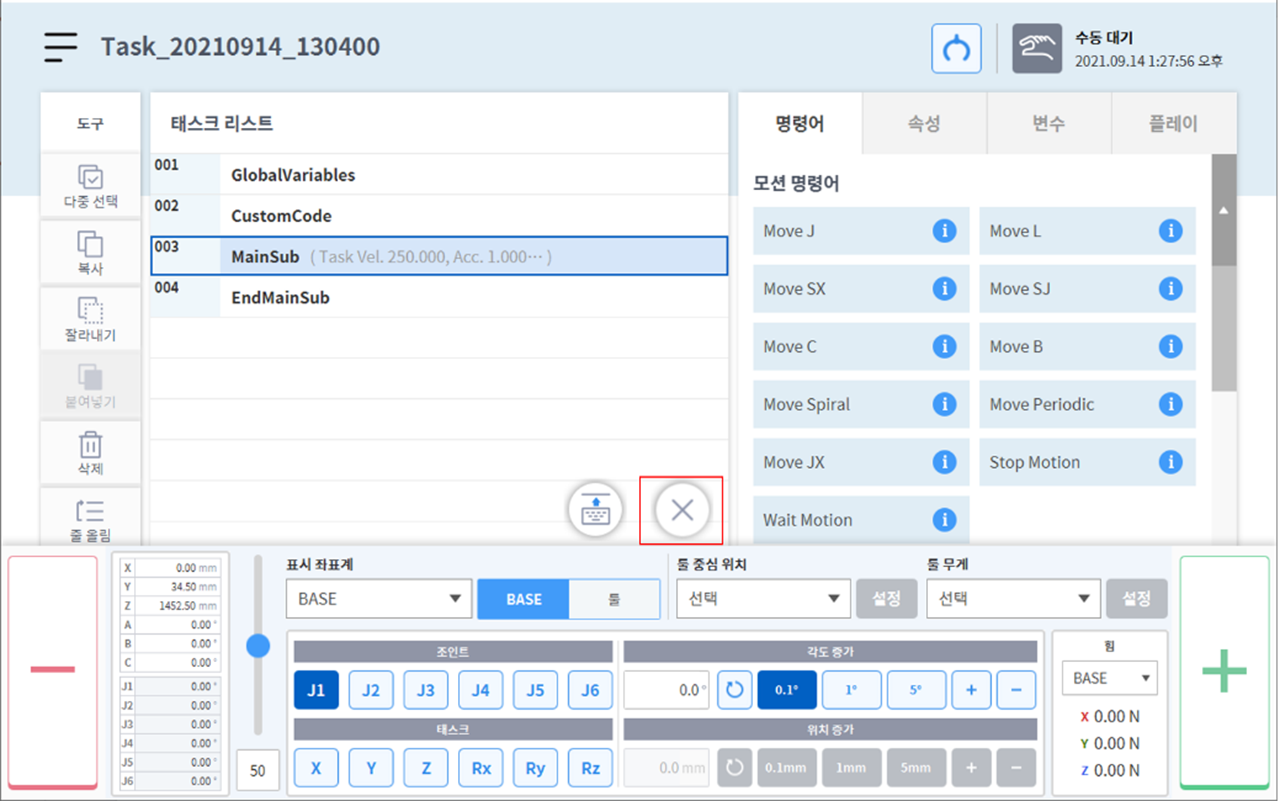Click the delete (삭제) trash icon

[90, 444]
